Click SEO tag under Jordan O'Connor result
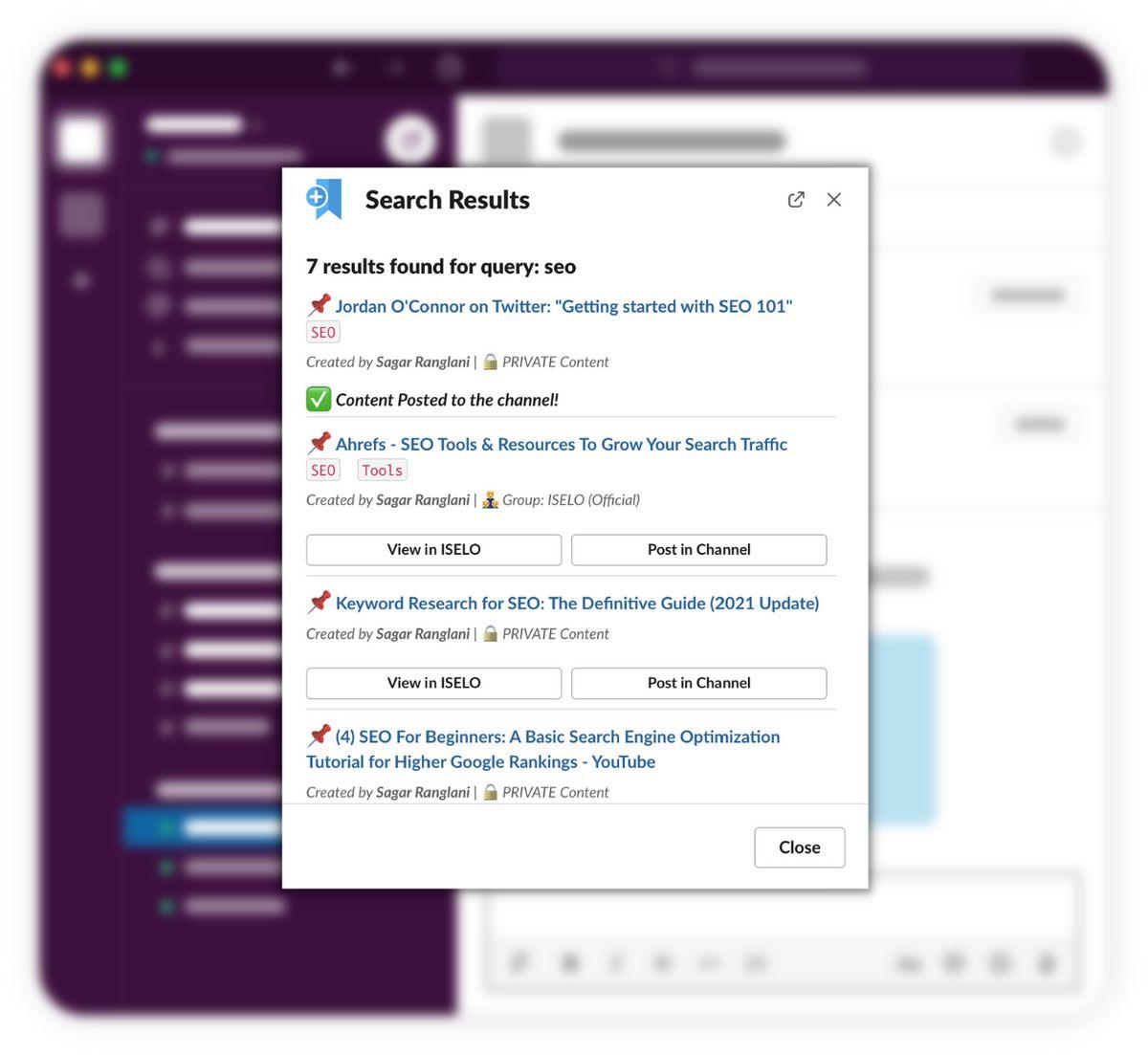 click(x=323, y=332)
